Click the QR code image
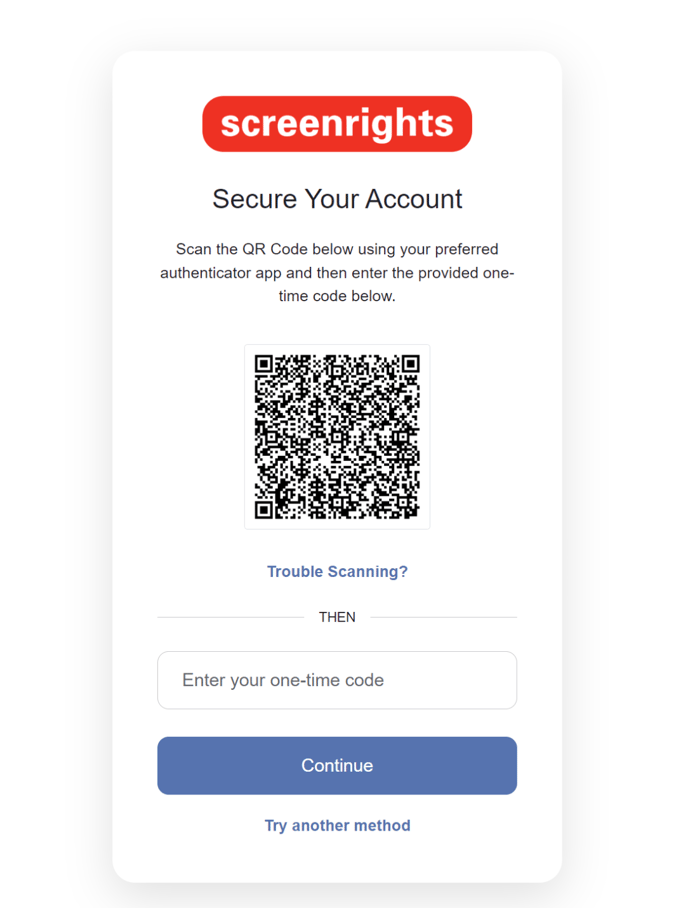The width and height of the screenshot is (688, 908). pyautogui.click(x=337, y=437)
